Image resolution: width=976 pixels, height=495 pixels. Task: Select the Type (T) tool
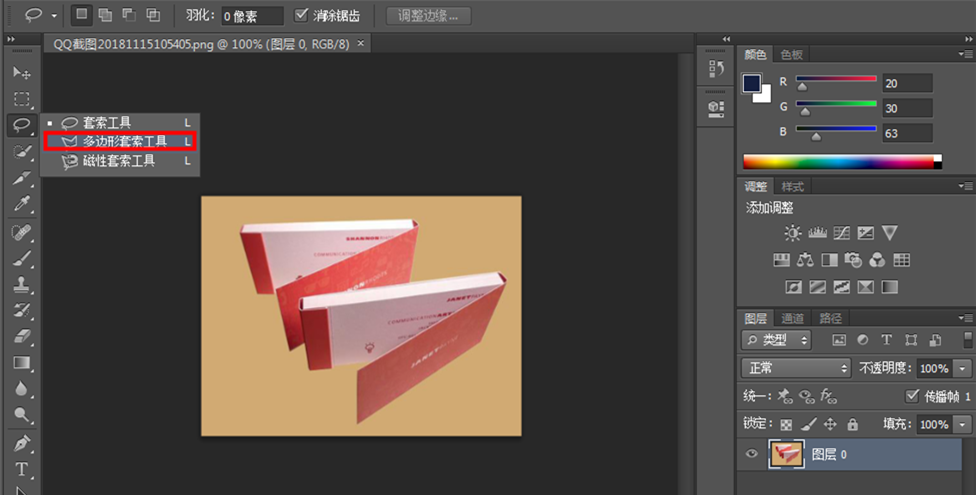click(21, 468)
